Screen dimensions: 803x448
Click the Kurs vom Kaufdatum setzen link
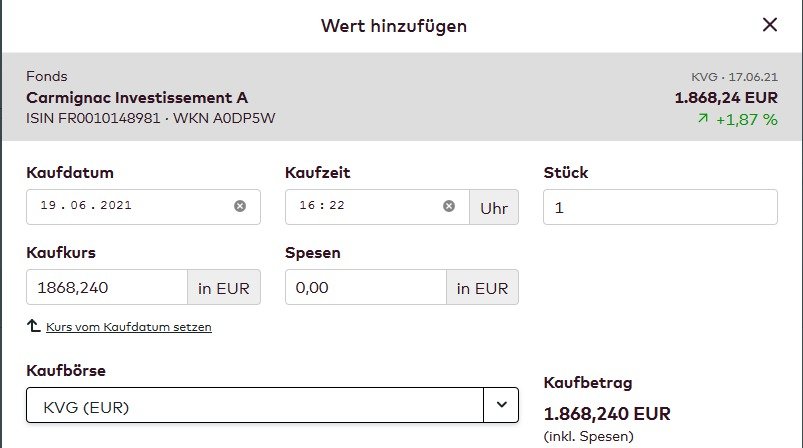pyautogui.click(x=128, y=327)
